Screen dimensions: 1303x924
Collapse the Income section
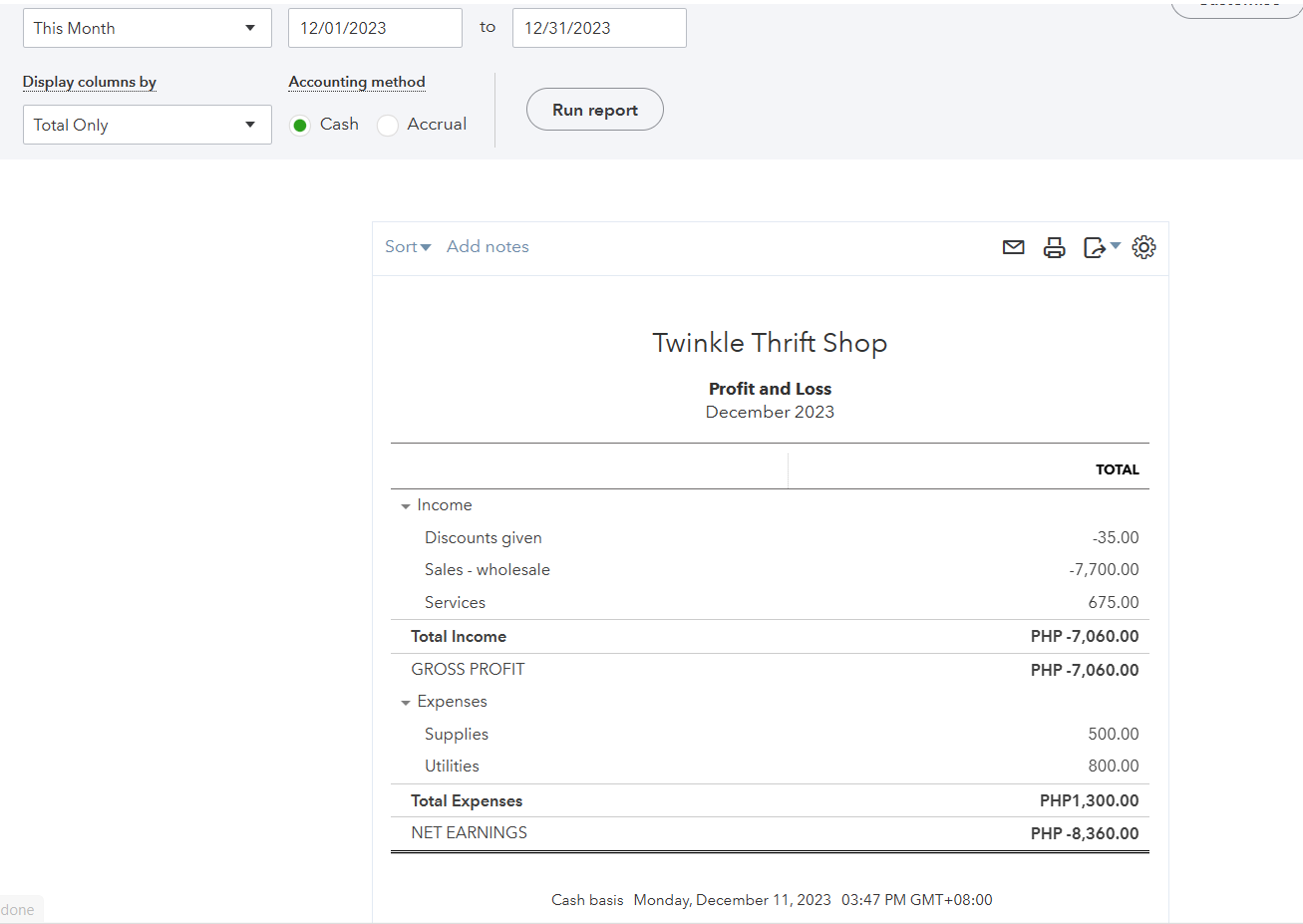[x=406, y=506]
